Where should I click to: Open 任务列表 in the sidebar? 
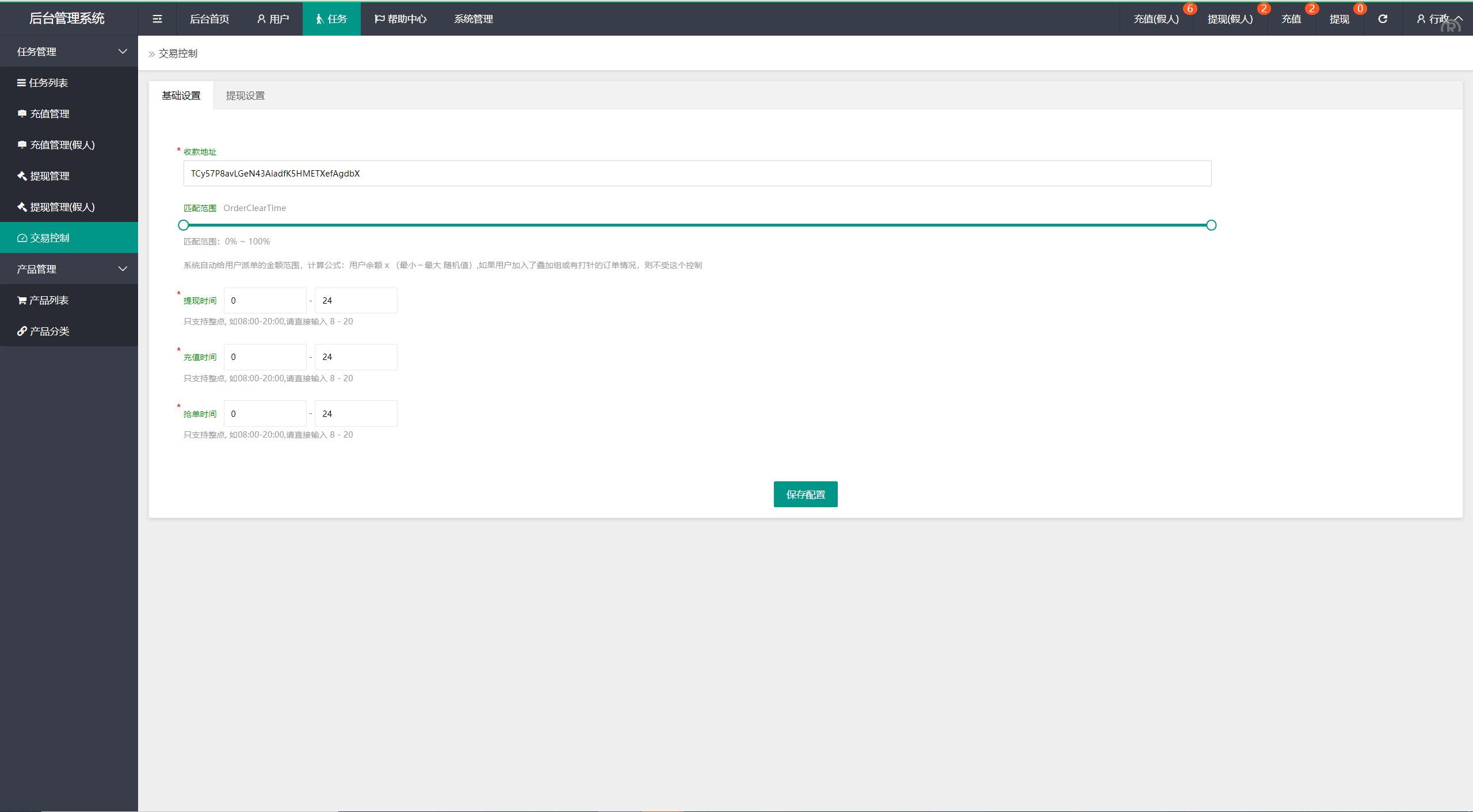click(48, 83)
